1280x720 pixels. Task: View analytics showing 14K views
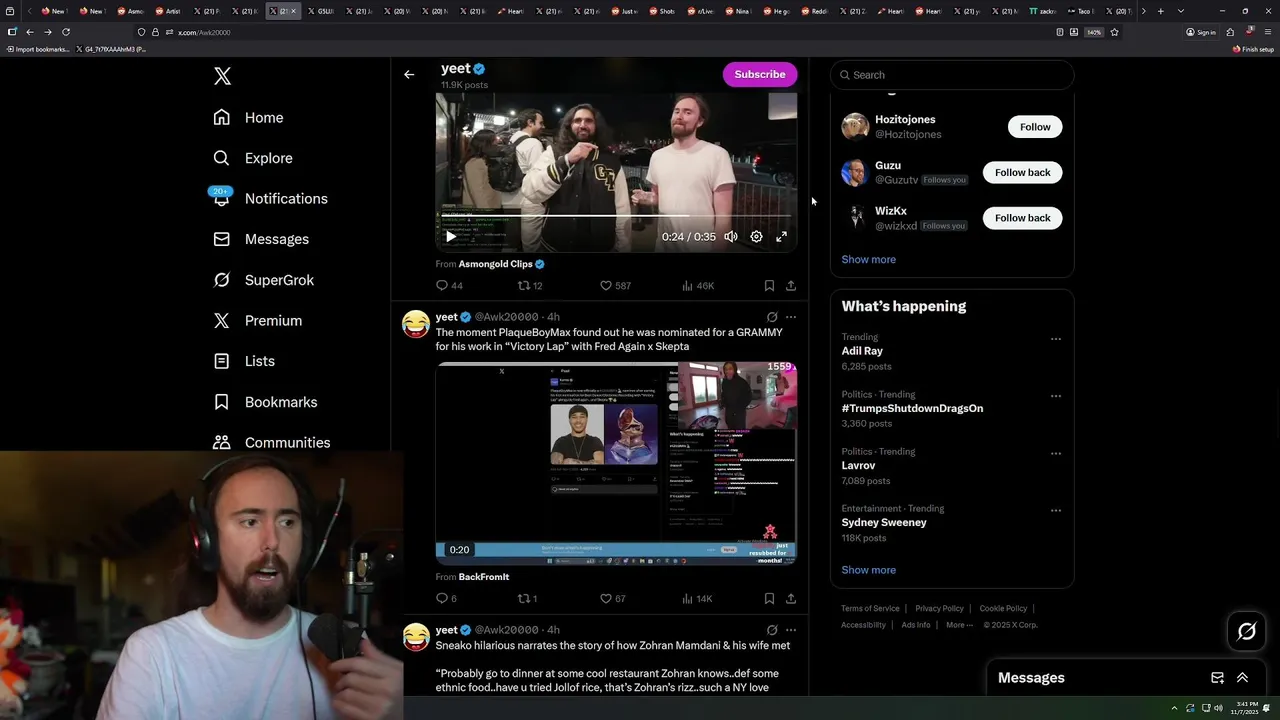click(x=697, y=599)
